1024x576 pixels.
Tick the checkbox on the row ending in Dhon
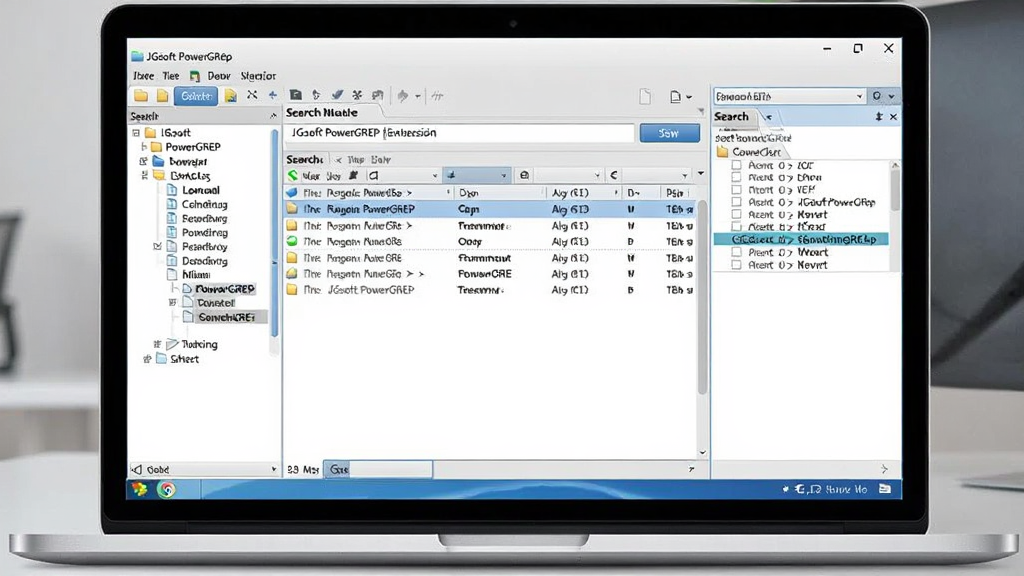736,177
